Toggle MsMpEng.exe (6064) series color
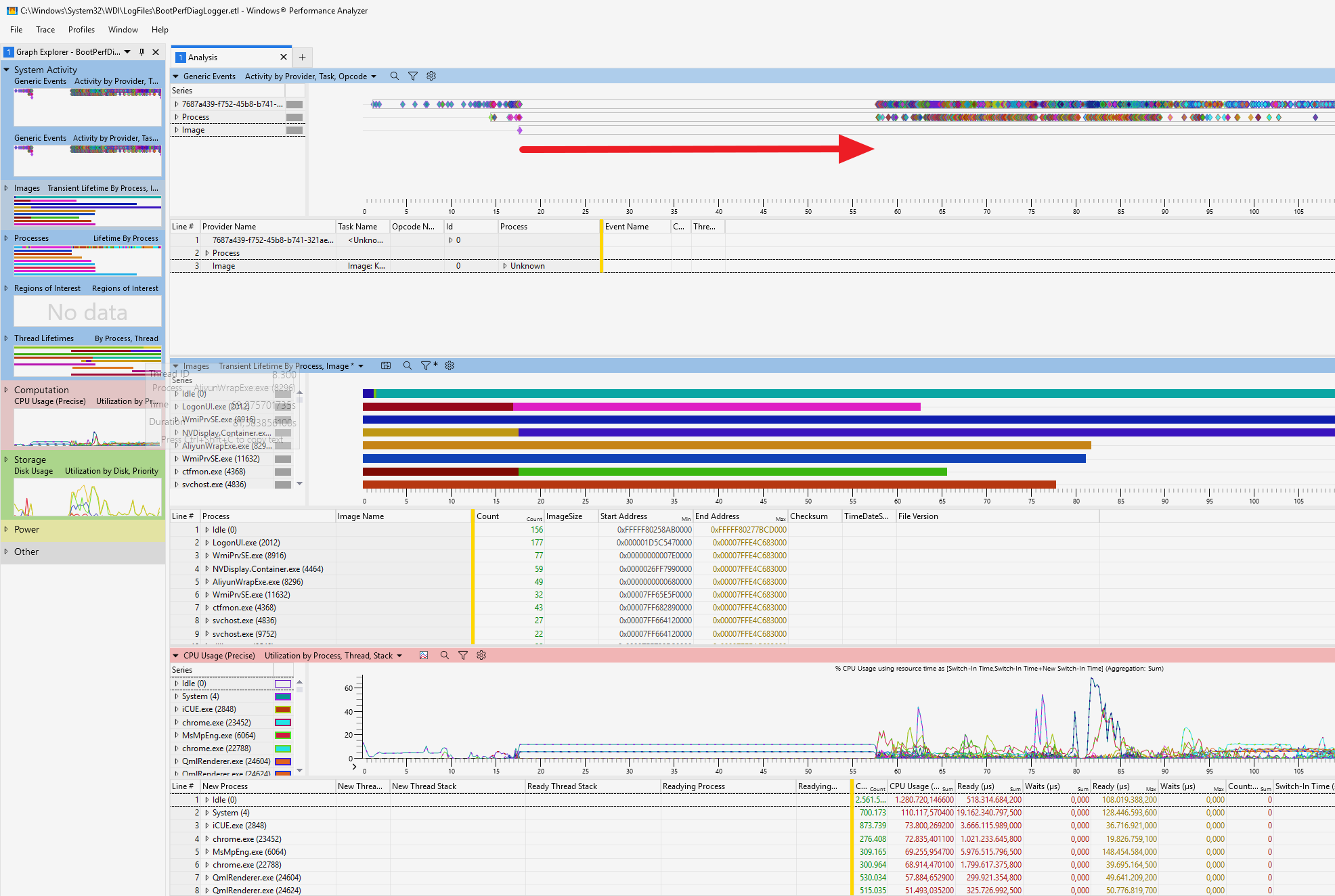This screenshot has width=1335, height=896. point(283,736)
